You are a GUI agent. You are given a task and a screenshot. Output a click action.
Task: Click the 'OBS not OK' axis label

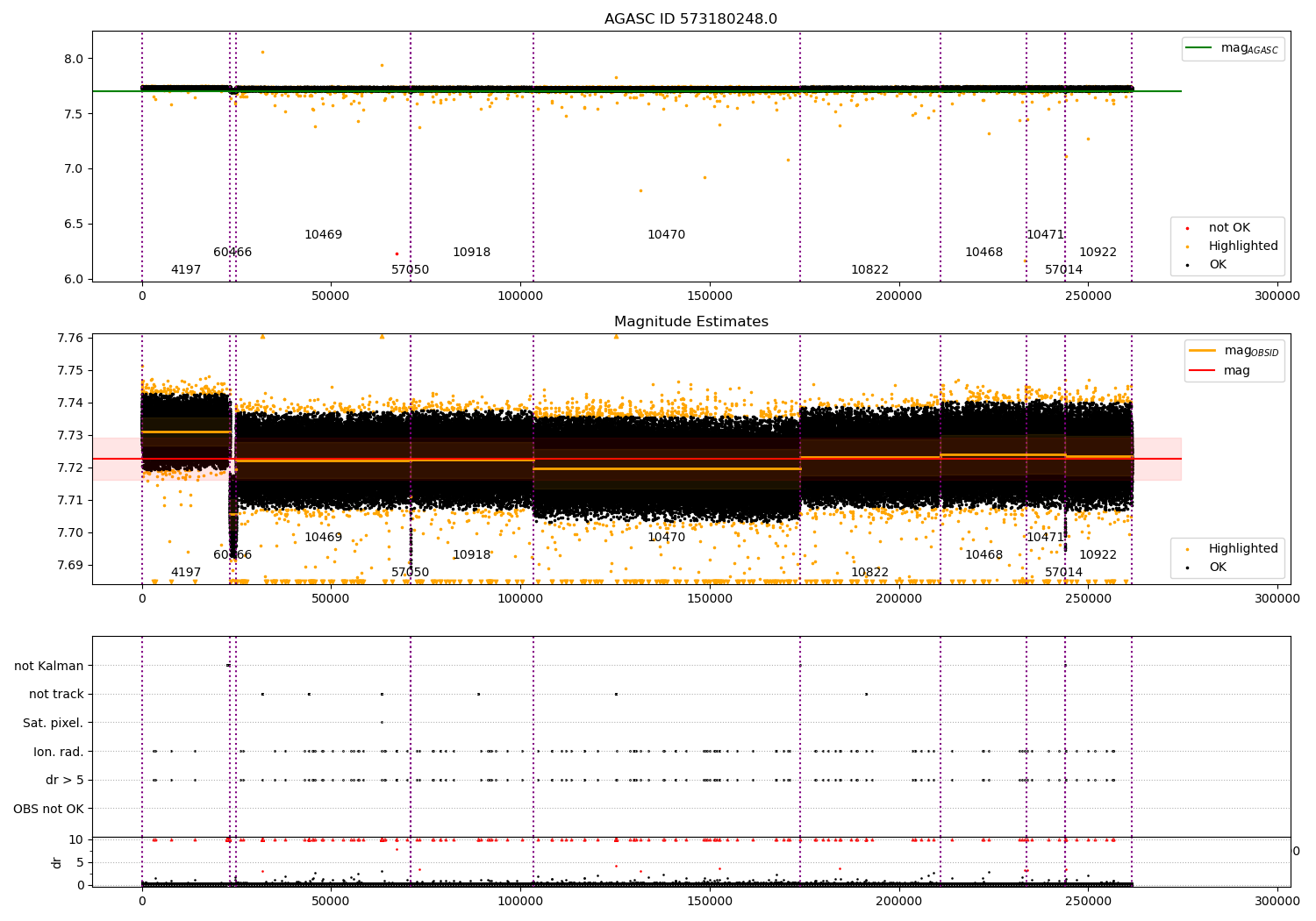click(x=49, y=809)
